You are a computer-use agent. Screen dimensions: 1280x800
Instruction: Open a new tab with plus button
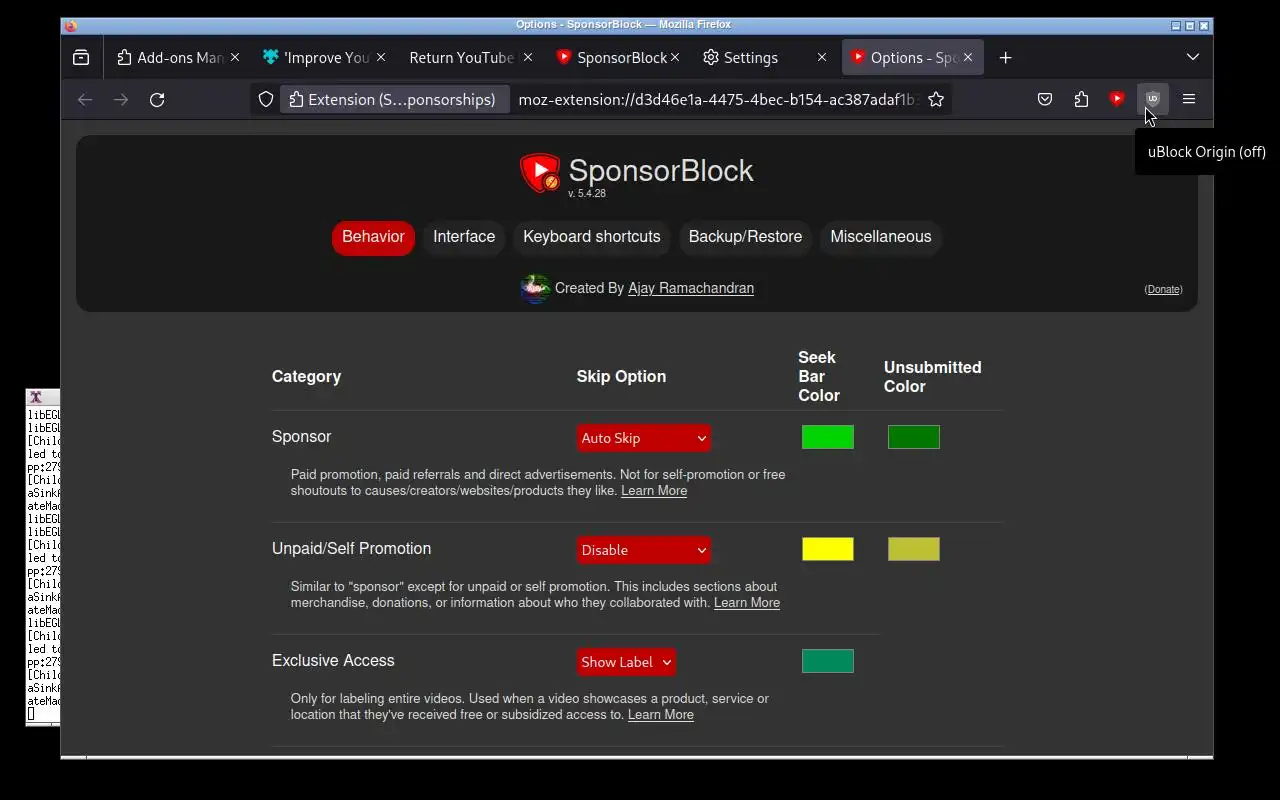coord(1005,58)
